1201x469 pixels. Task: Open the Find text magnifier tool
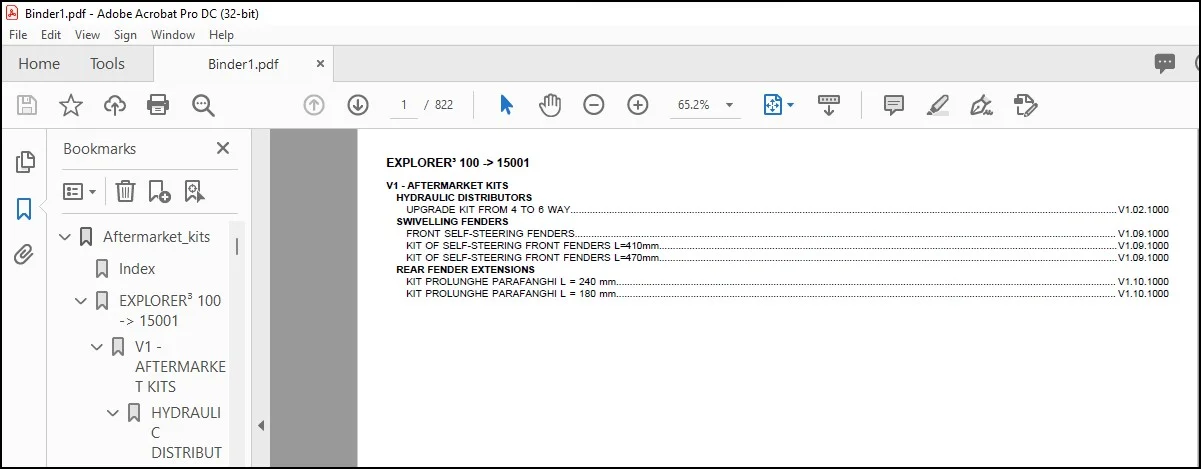204,105
